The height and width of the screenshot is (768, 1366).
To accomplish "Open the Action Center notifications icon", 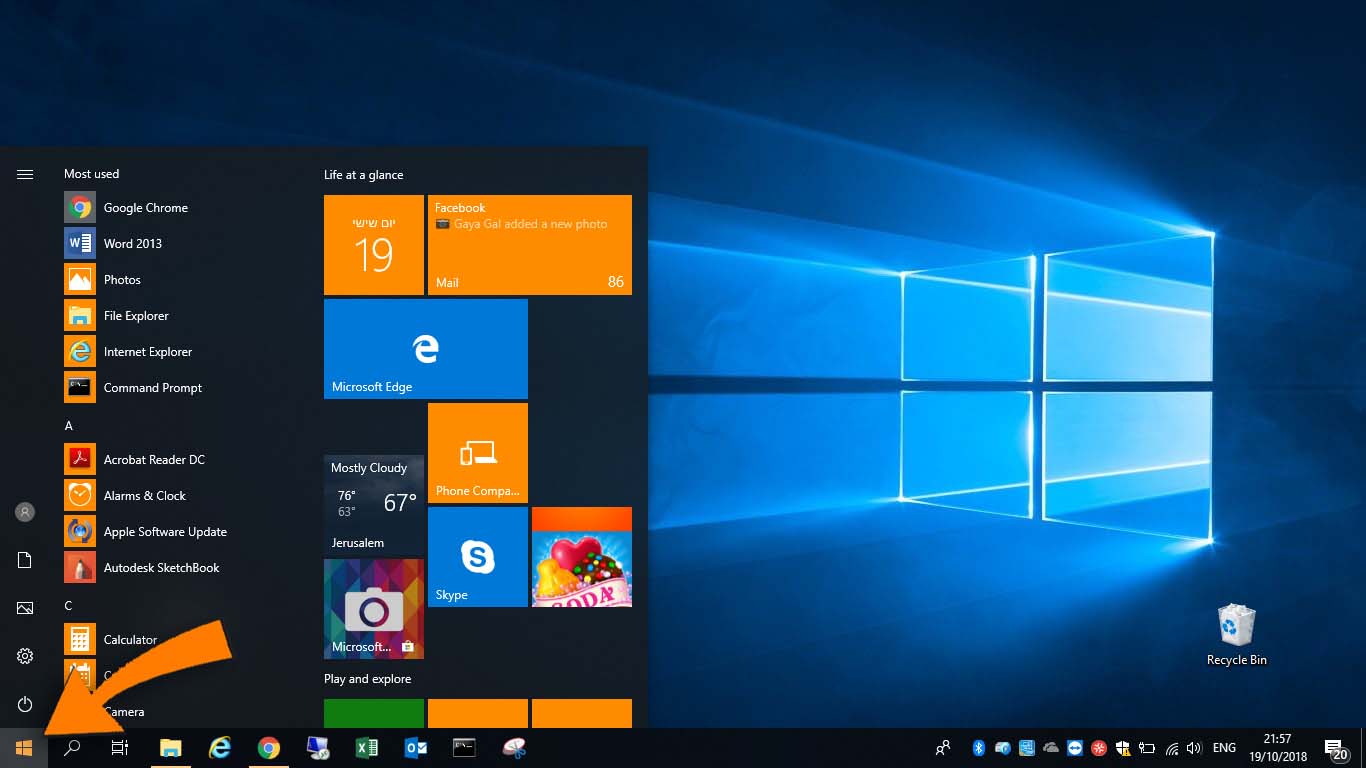I will click(x=1334, y=748).
